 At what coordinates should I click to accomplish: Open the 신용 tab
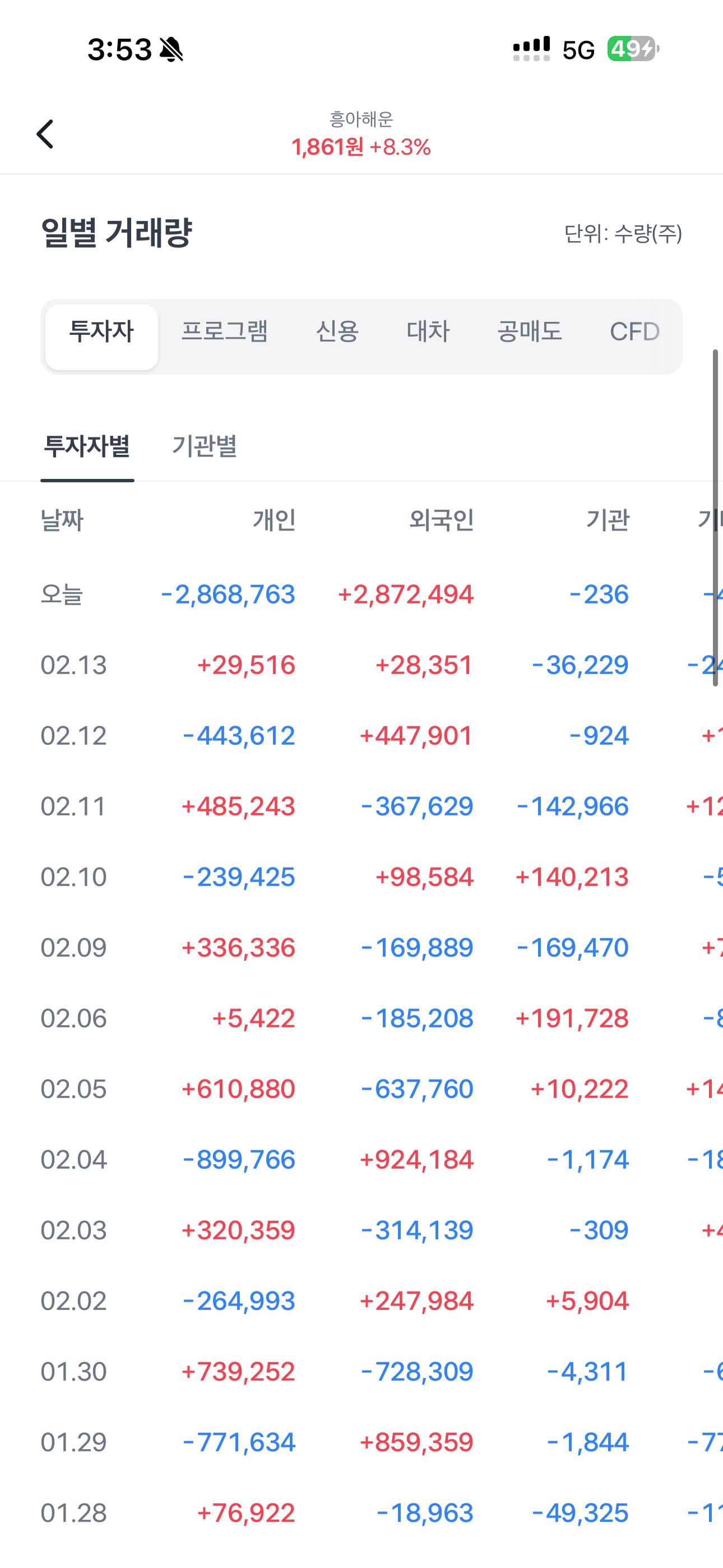pyautogui.click(x=337, y=333)
